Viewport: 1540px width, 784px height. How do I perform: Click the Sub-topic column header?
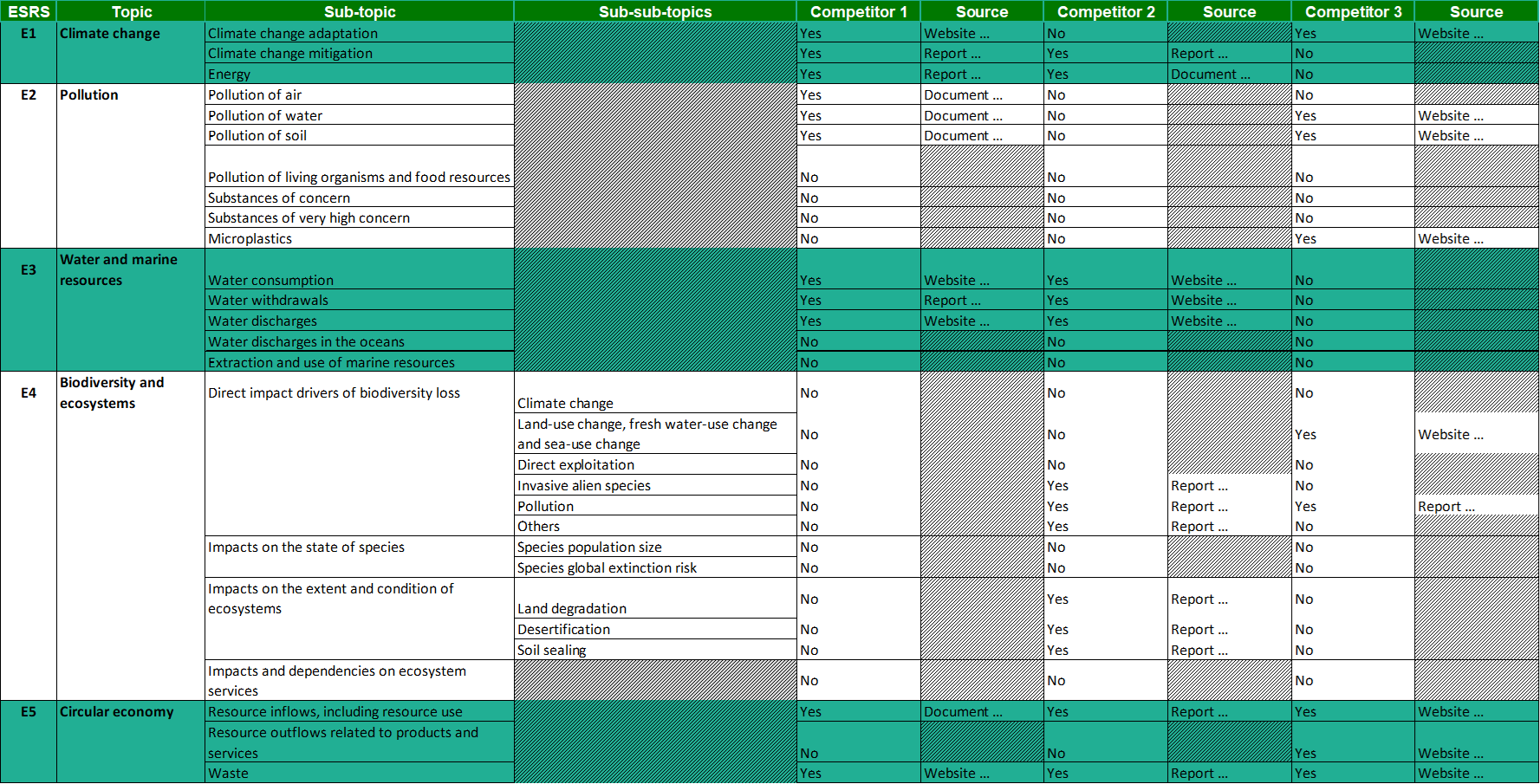[x=360, y=11]
